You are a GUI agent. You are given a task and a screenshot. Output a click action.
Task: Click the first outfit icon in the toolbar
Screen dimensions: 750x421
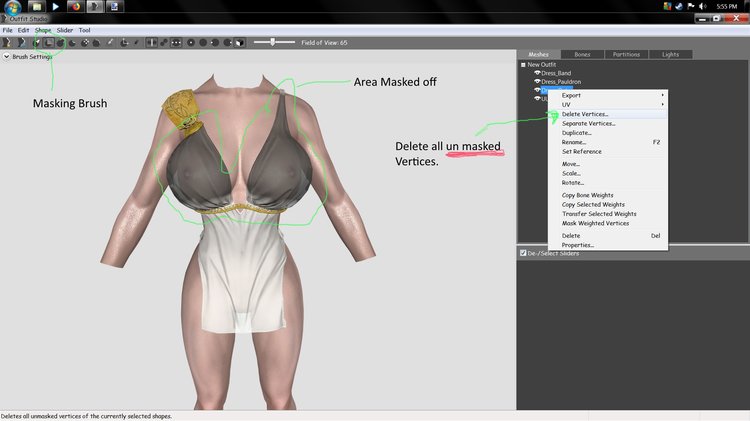[9, 42]
